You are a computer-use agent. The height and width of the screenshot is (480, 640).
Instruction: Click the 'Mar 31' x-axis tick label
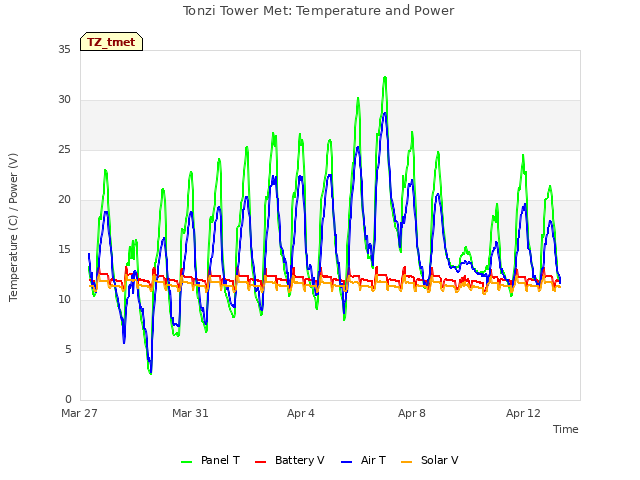pos(190,413)
